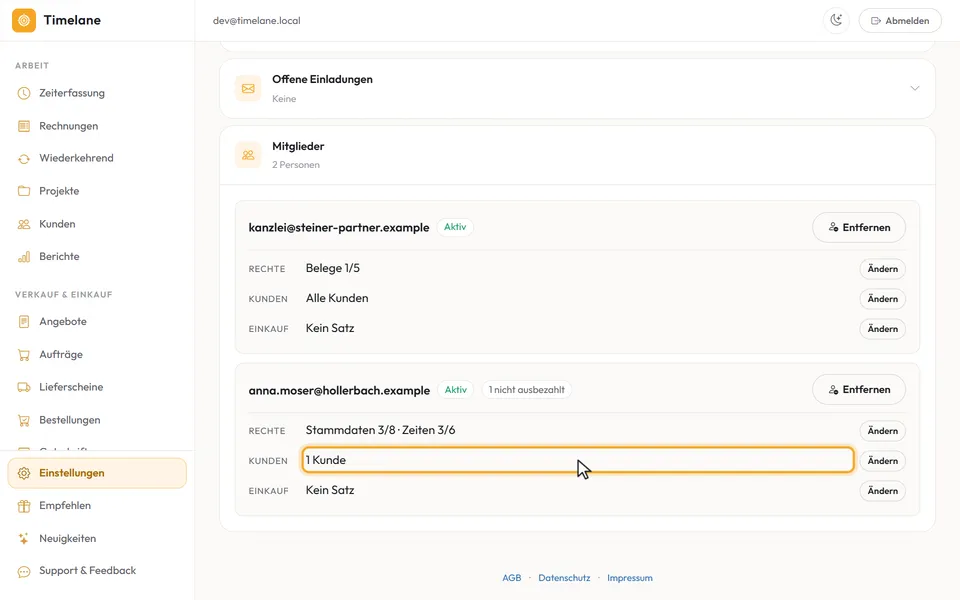Click the Abmelden button
The width and height of the screenshot is (960, 600).
point(900,20)
